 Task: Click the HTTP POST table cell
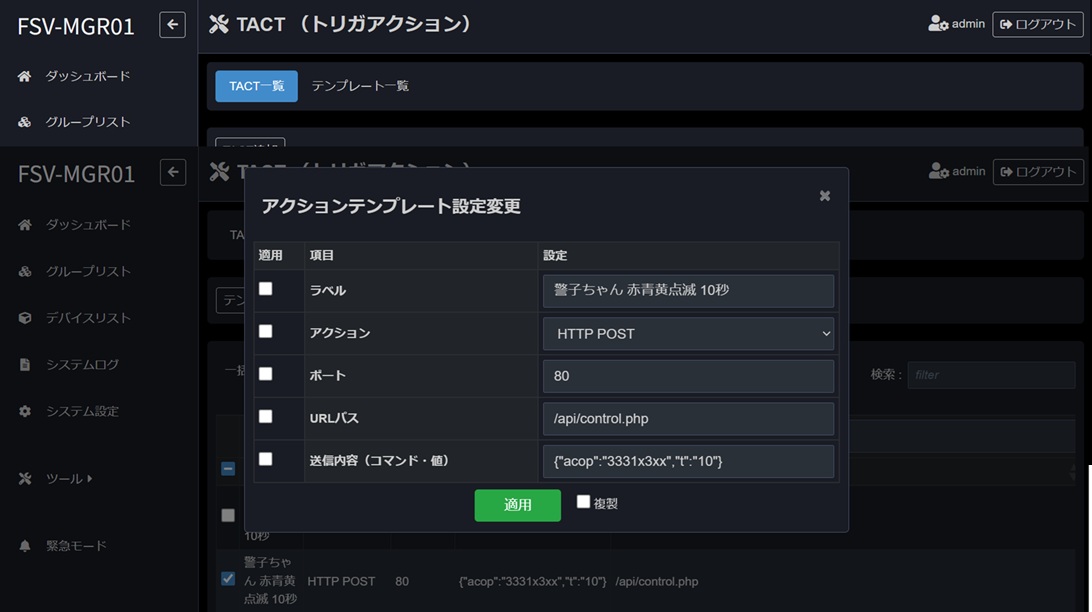[341, 581]
